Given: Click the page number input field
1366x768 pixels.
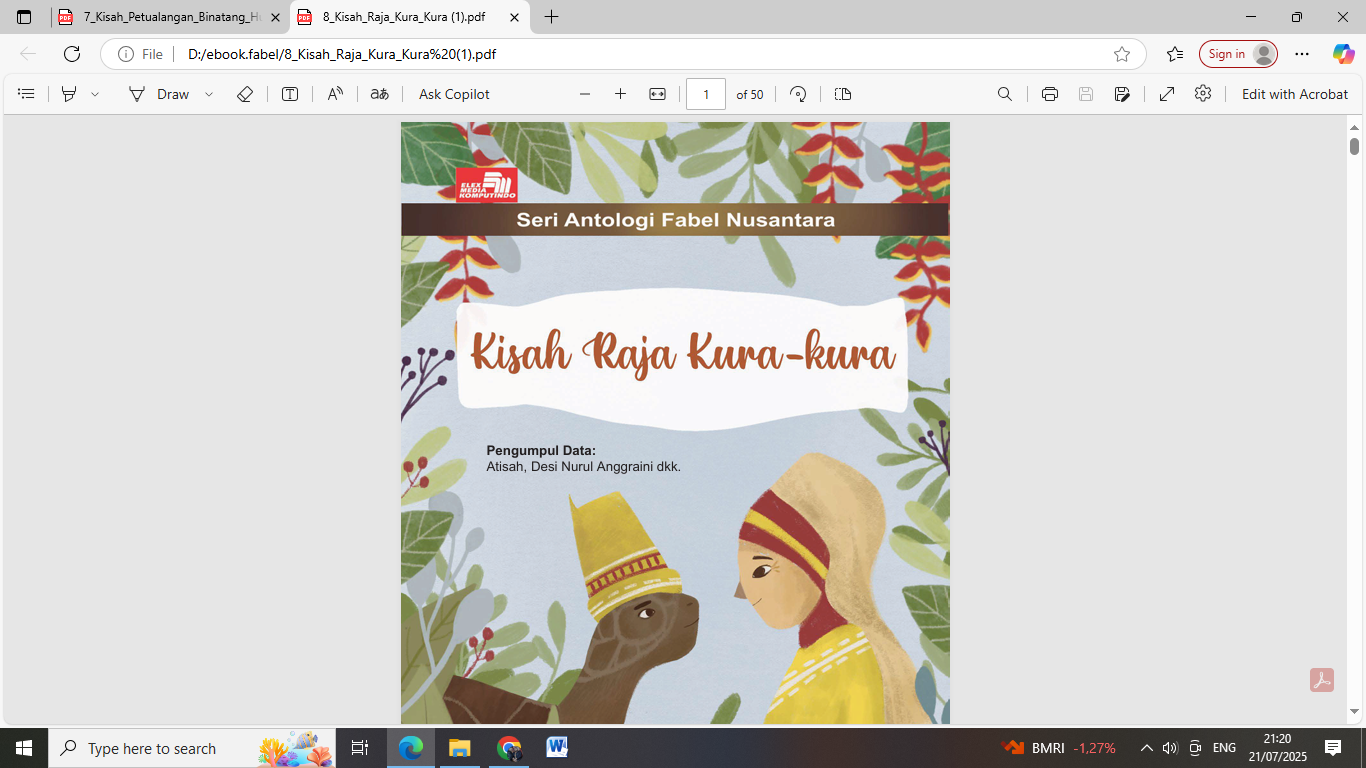Looking at the screenshot, I should (x=707, y=93).
